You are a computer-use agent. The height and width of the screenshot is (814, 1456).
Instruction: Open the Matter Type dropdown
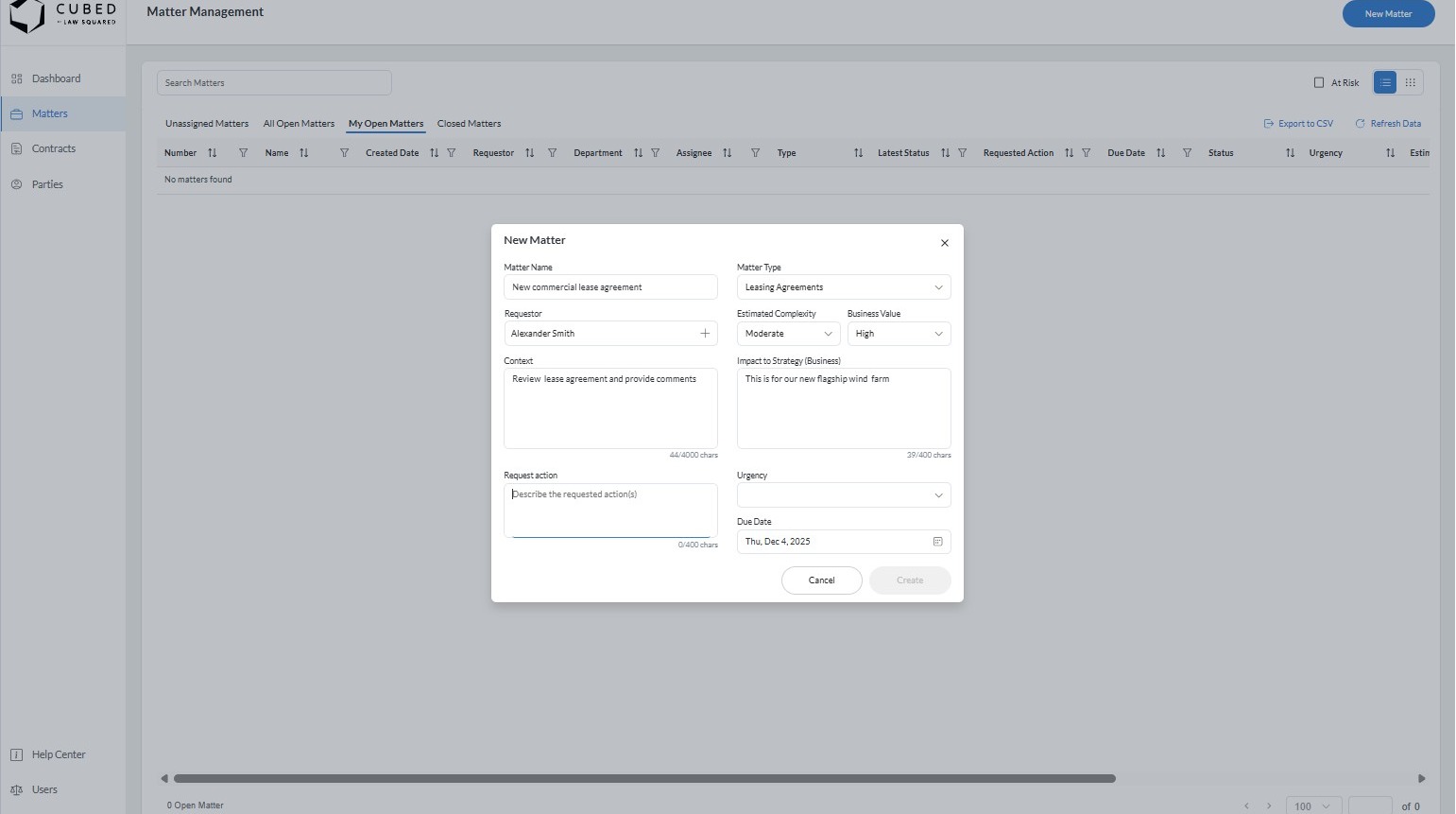click(843, 287)
